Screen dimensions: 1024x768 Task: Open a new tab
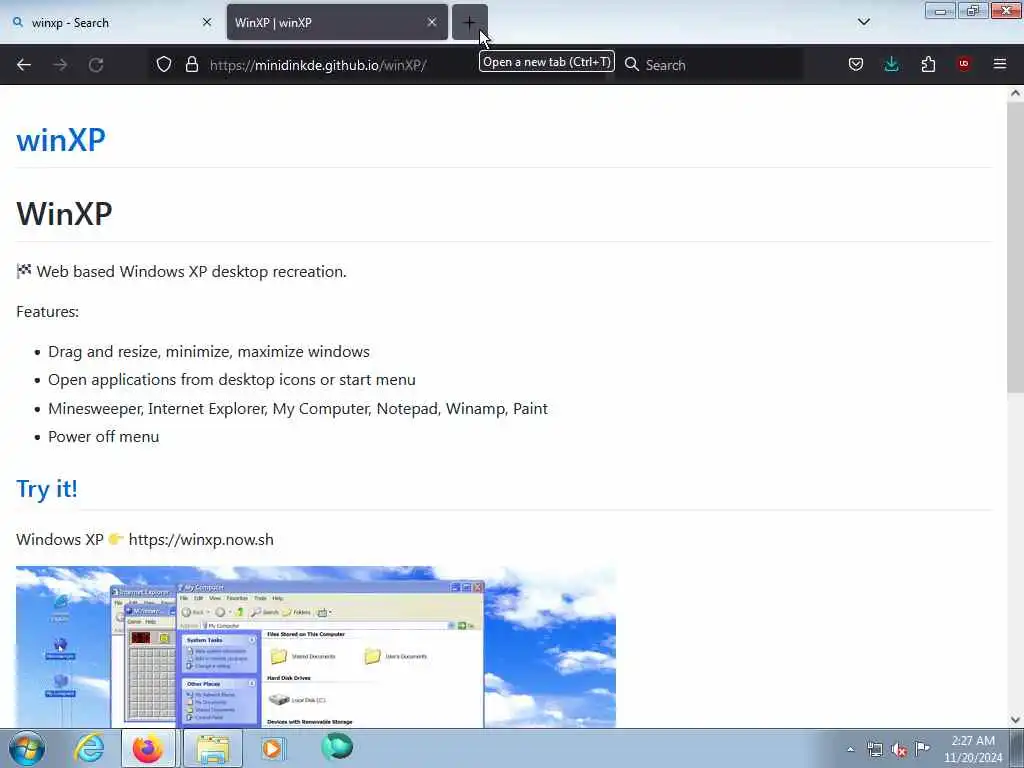pos(469,22)
